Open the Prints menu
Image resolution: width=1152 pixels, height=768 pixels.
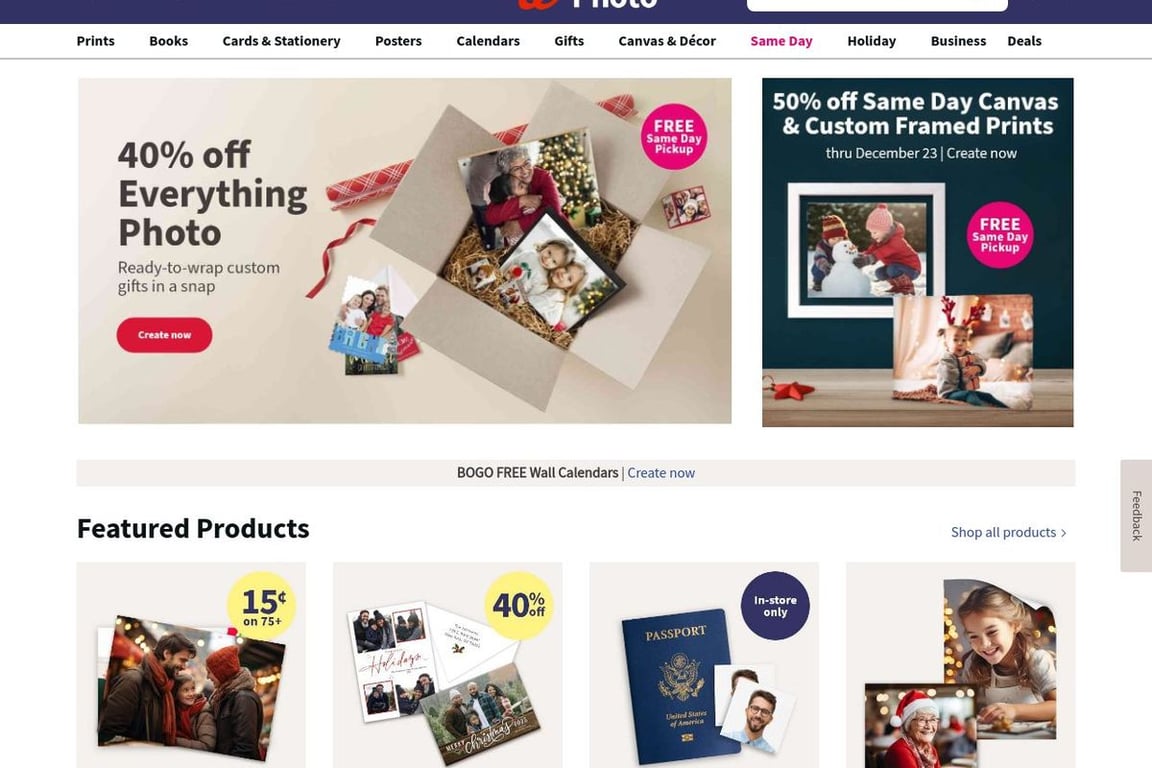(96, 41)
